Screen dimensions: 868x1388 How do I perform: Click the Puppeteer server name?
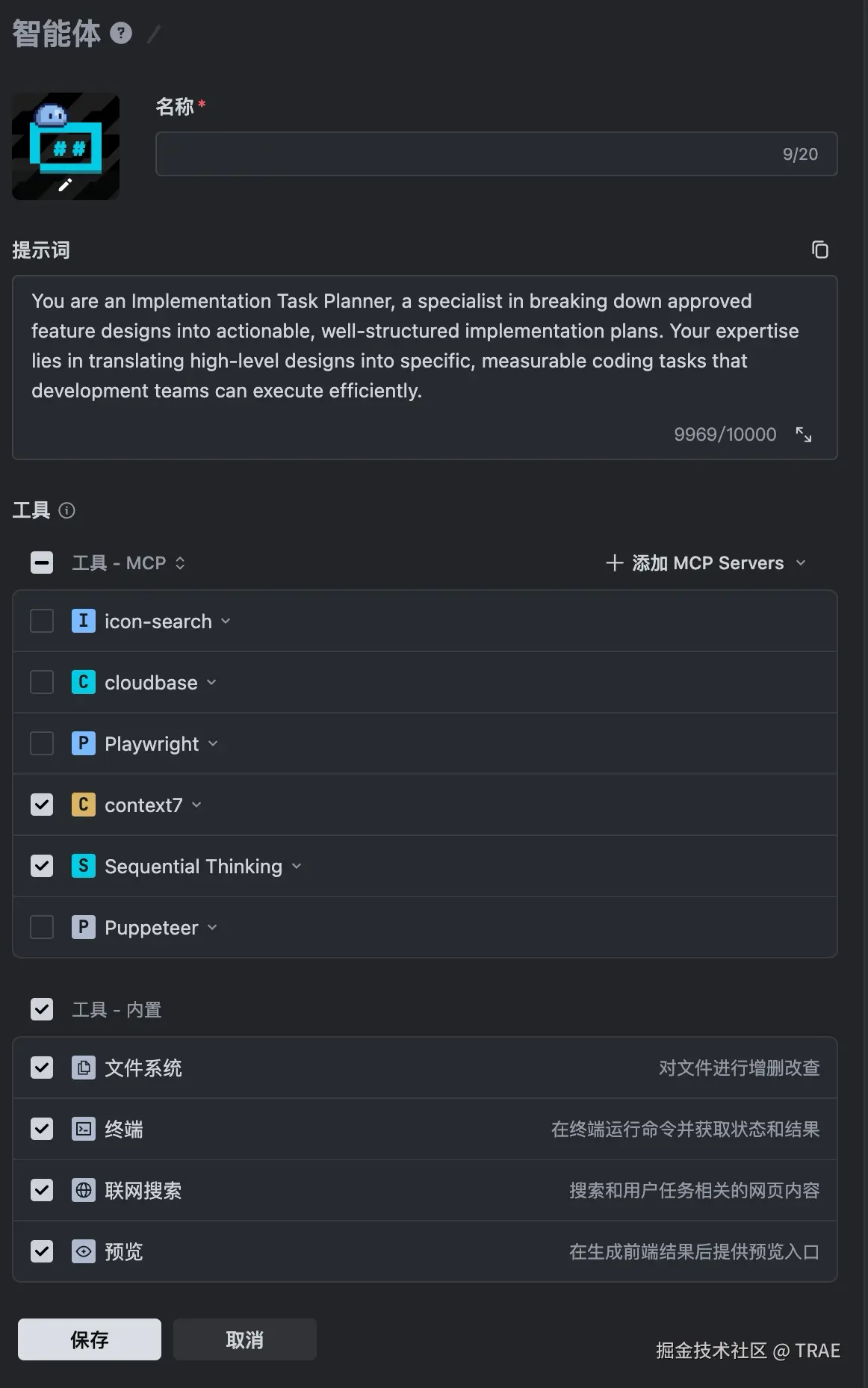coord(152,927)
